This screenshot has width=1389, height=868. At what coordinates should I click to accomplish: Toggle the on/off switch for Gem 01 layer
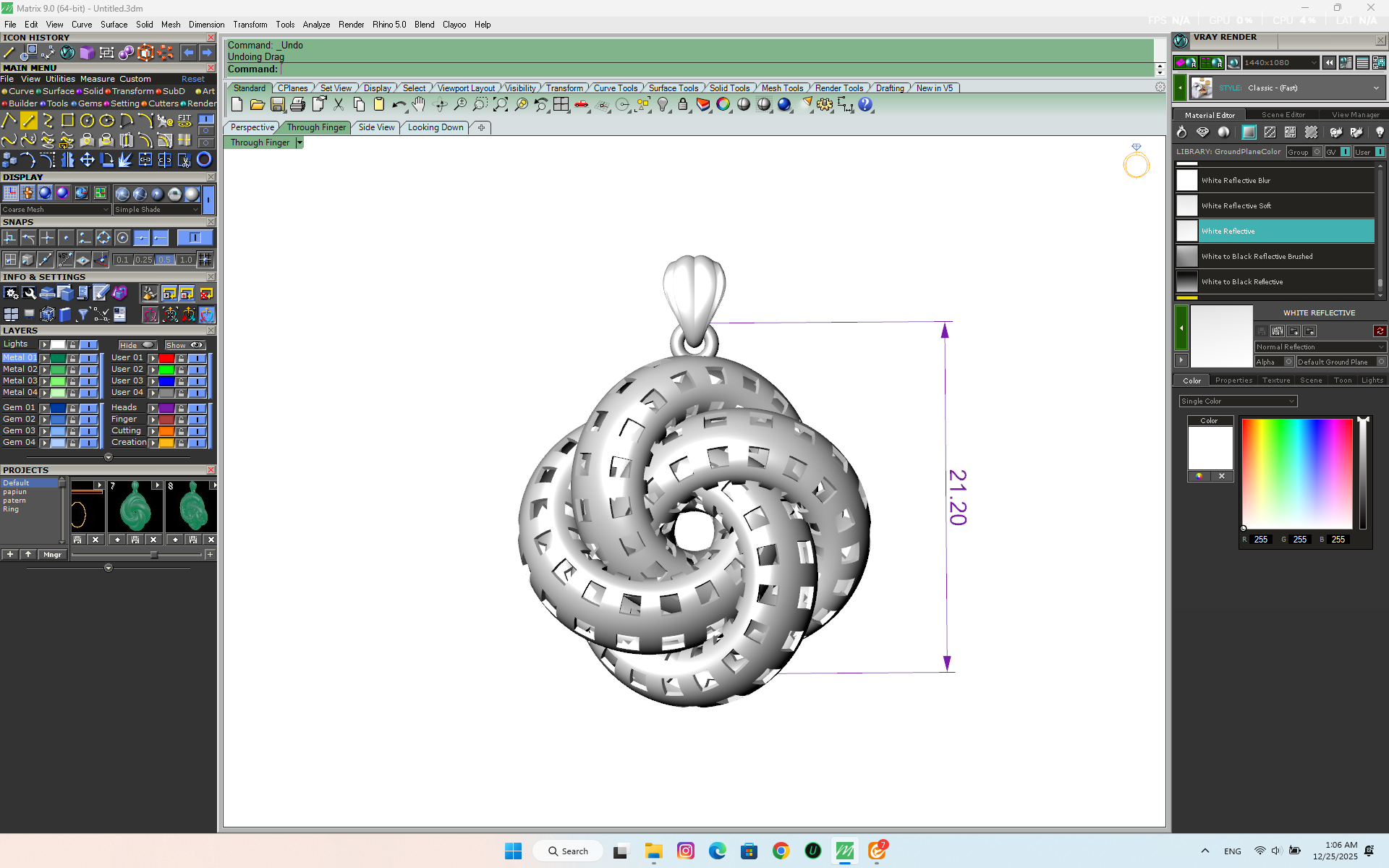pos(89,408)
